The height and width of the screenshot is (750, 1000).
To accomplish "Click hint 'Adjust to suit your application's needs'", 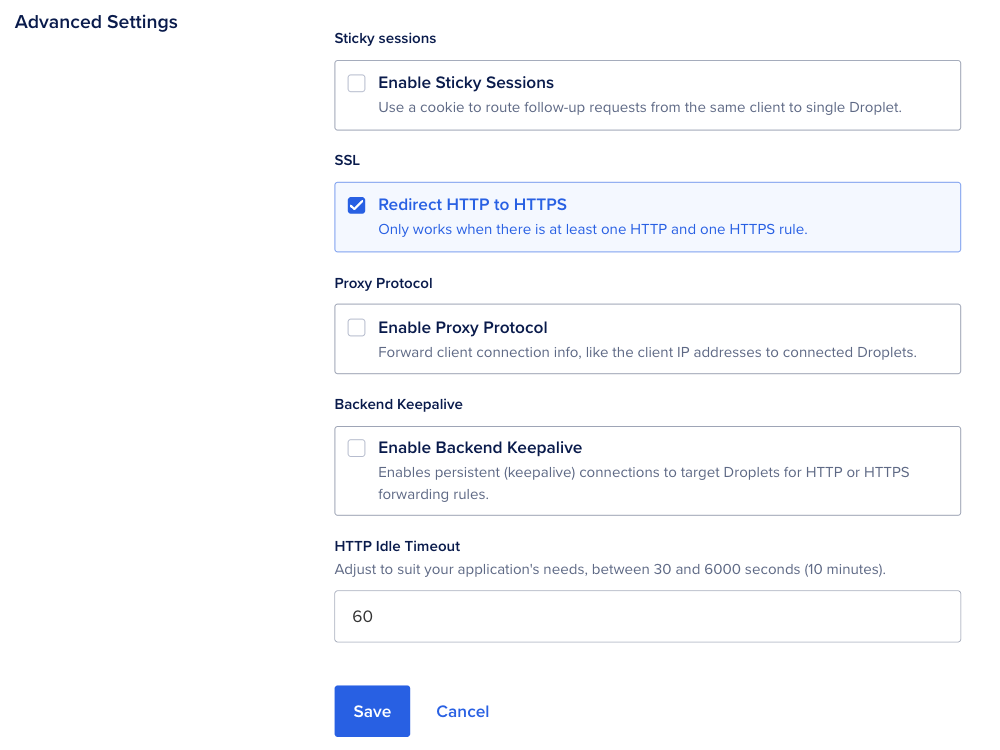I will pyautogui.click(x=610, y=569).
